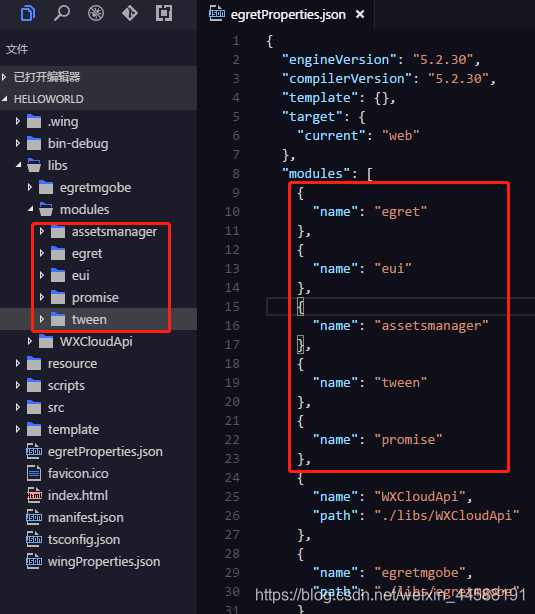Expand the eui folder arrow

tap(42, 275)
